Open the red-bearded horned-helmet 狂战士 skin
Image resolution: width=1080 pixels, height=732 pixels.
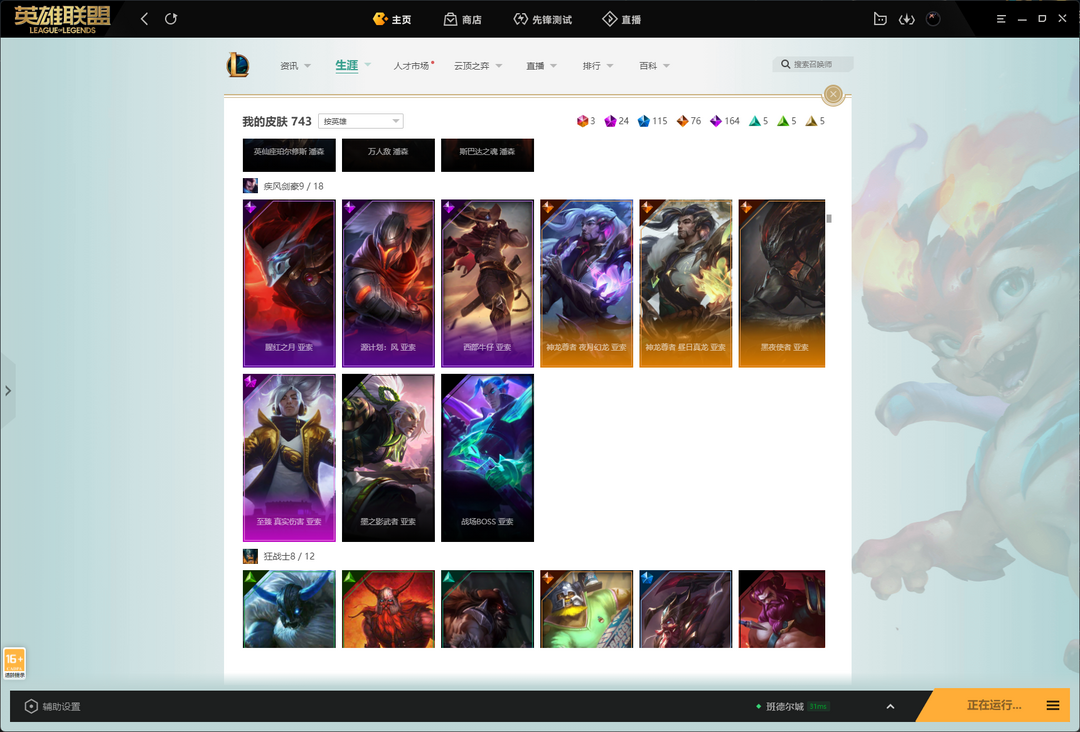pyautogui.click(x=388, y=609)
